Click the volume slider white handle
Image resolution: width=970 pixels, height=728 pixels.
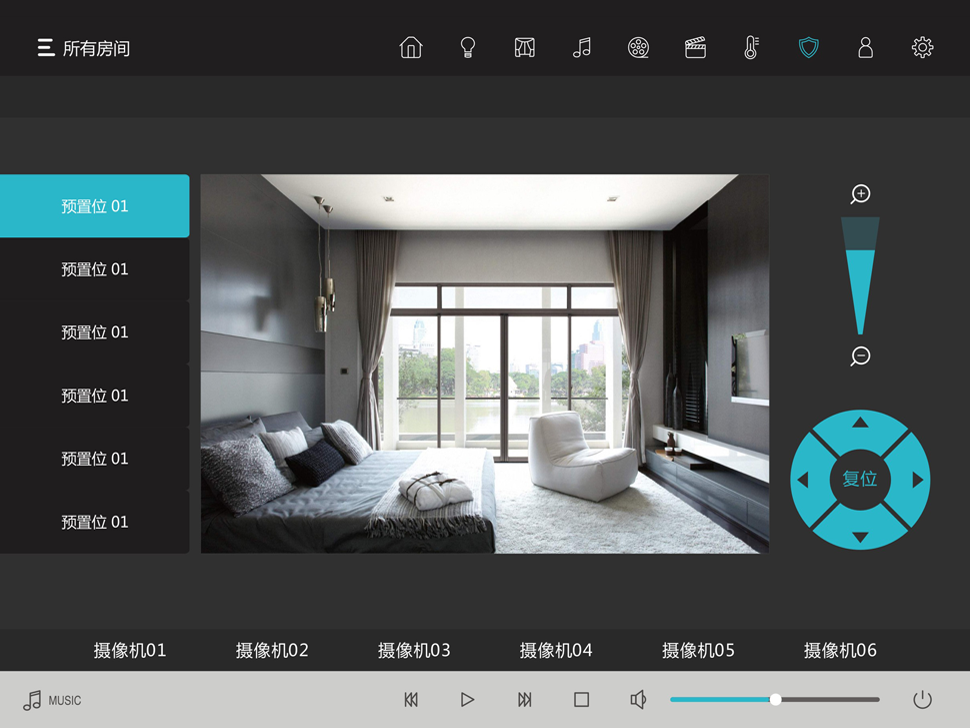(x=775, y=700)
